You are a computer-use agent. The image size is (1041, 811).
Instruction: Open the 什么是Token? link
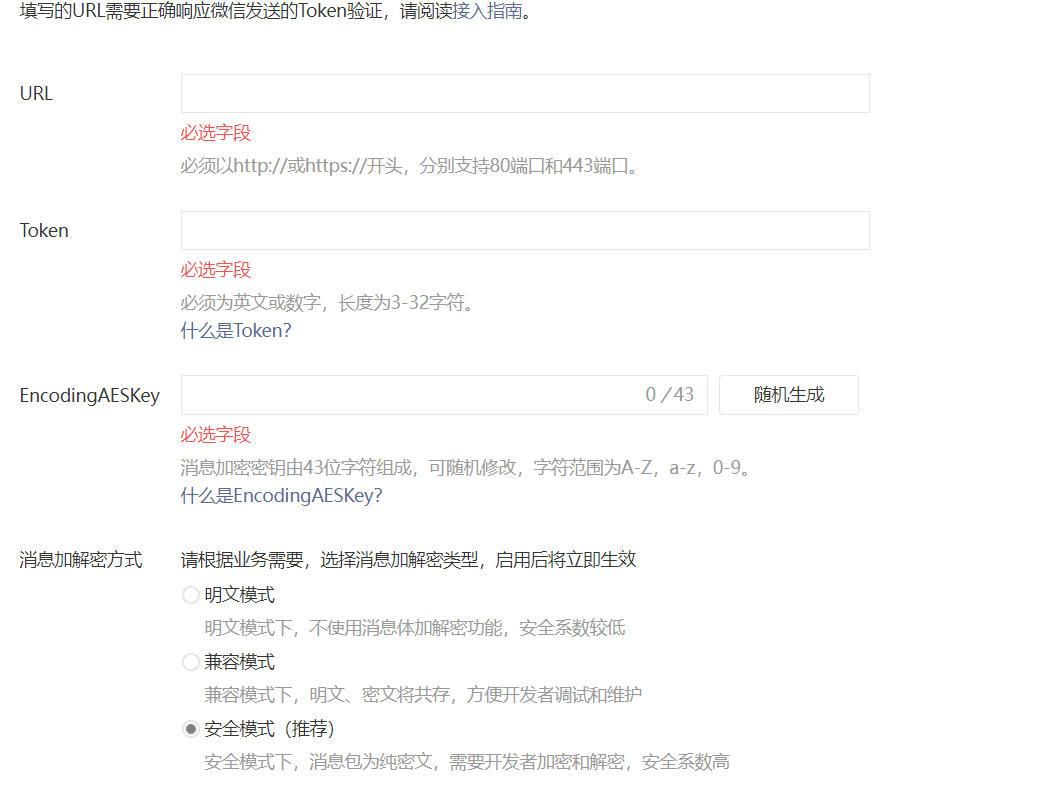click(x=236, y=331)
